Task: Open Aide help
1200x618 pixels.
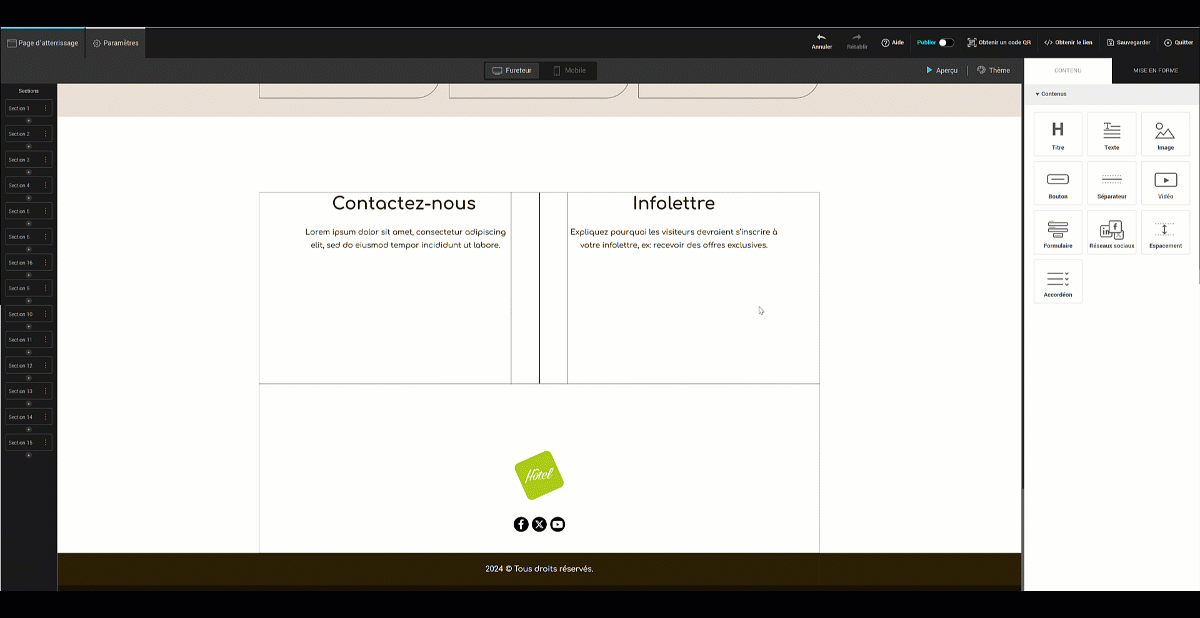Action: pos(892,42)
